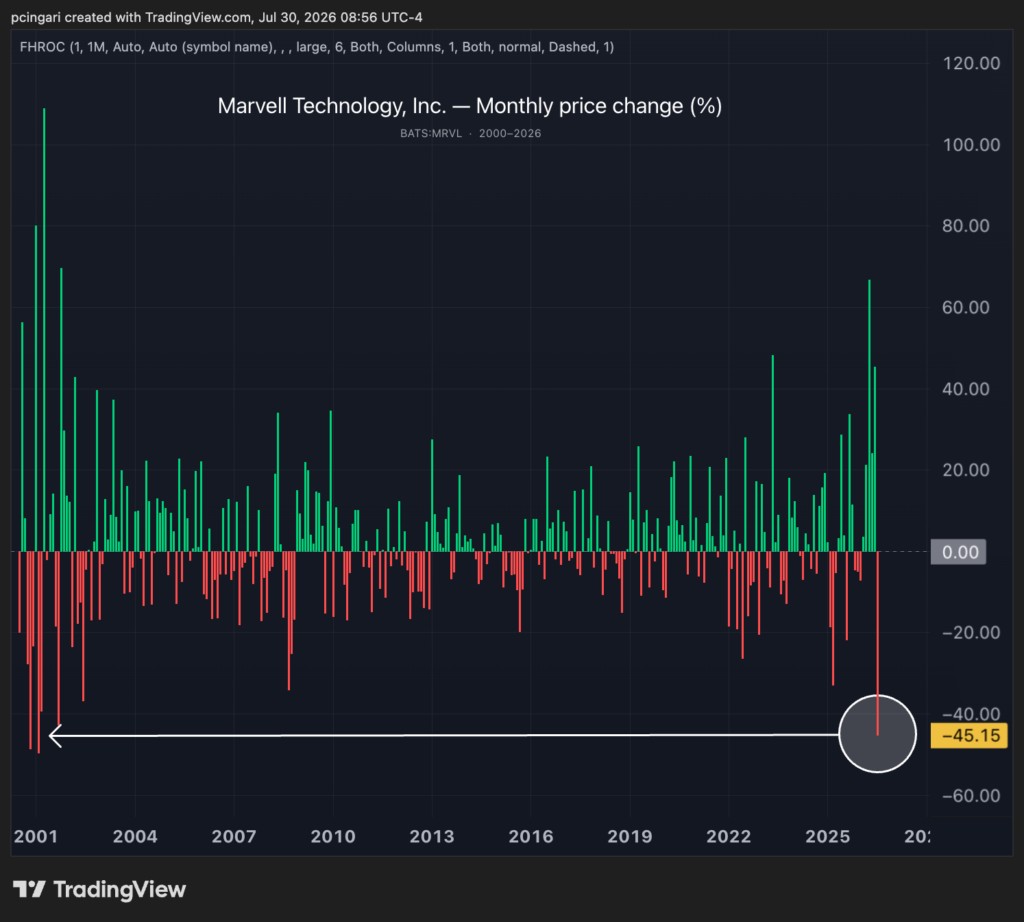Click the 2022 year label

pos(729,836)
